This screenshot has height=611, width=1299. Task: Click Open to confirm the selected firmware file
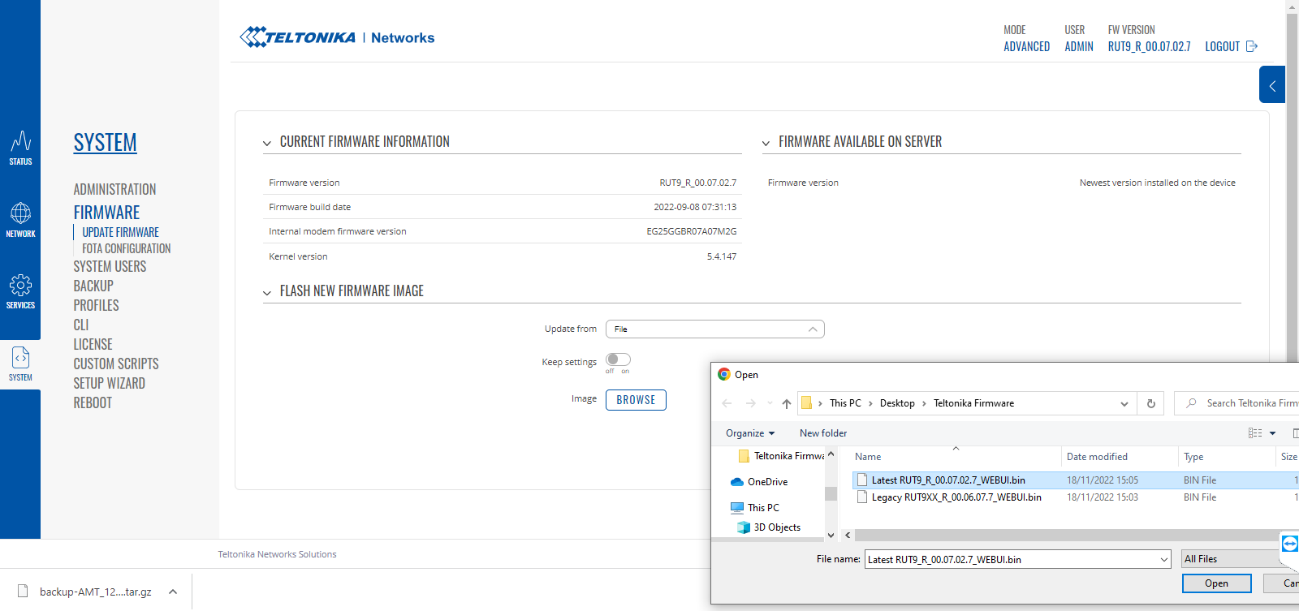click(x=1216, y=583)
